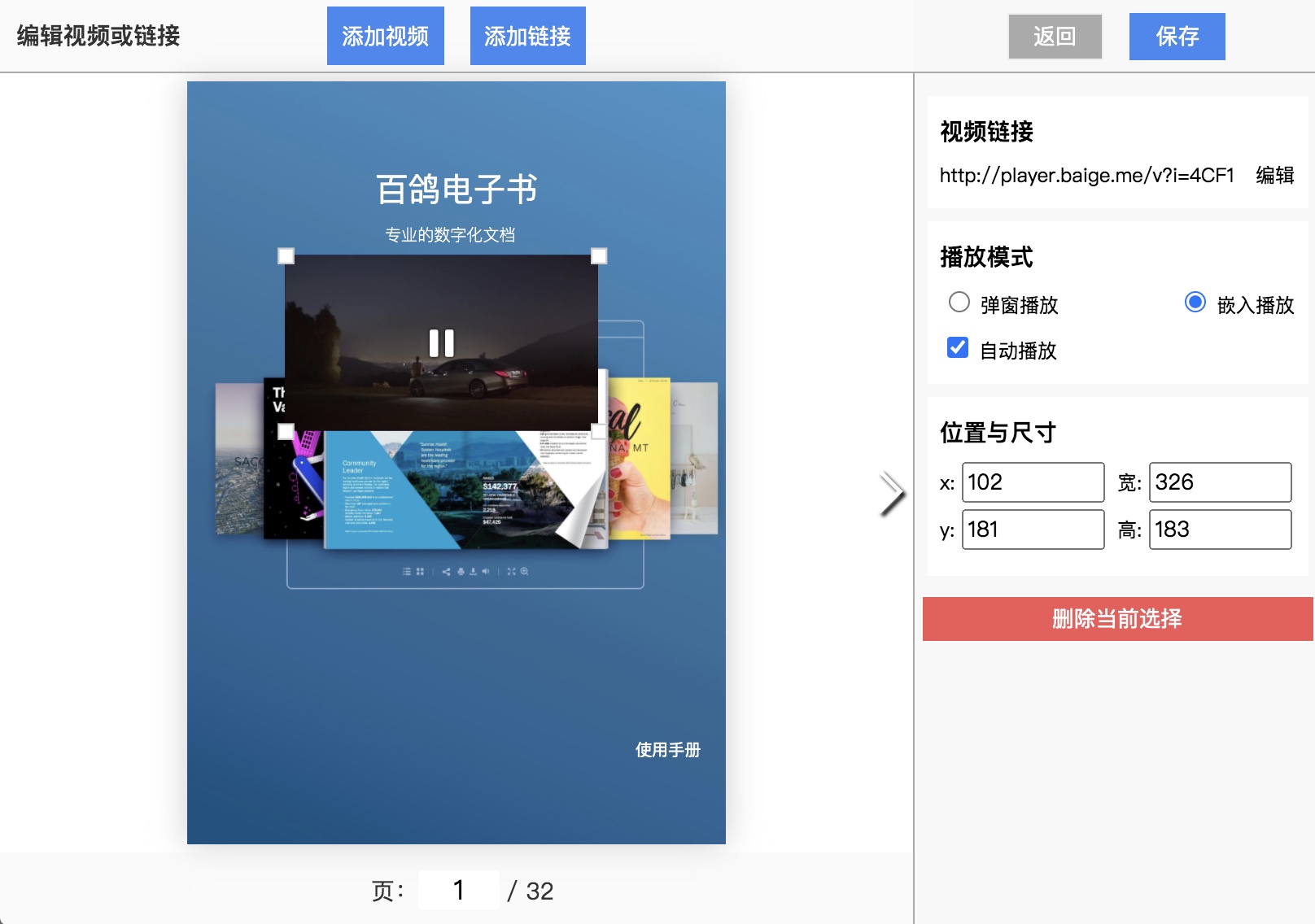
Task: Click the bottom-left resize handle of video
Action: pos(286,431)
